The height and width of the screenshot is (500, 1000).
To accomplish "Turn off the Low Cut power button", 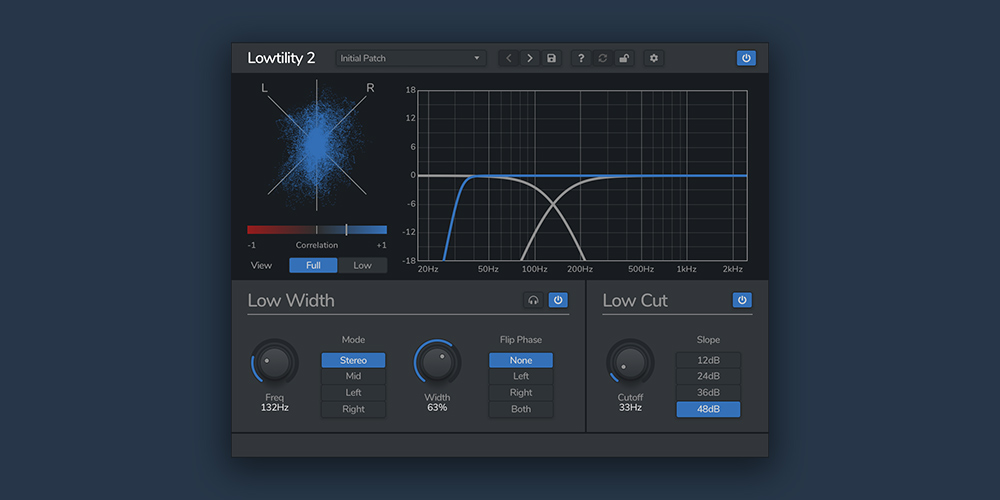I will tap(742, 300).
